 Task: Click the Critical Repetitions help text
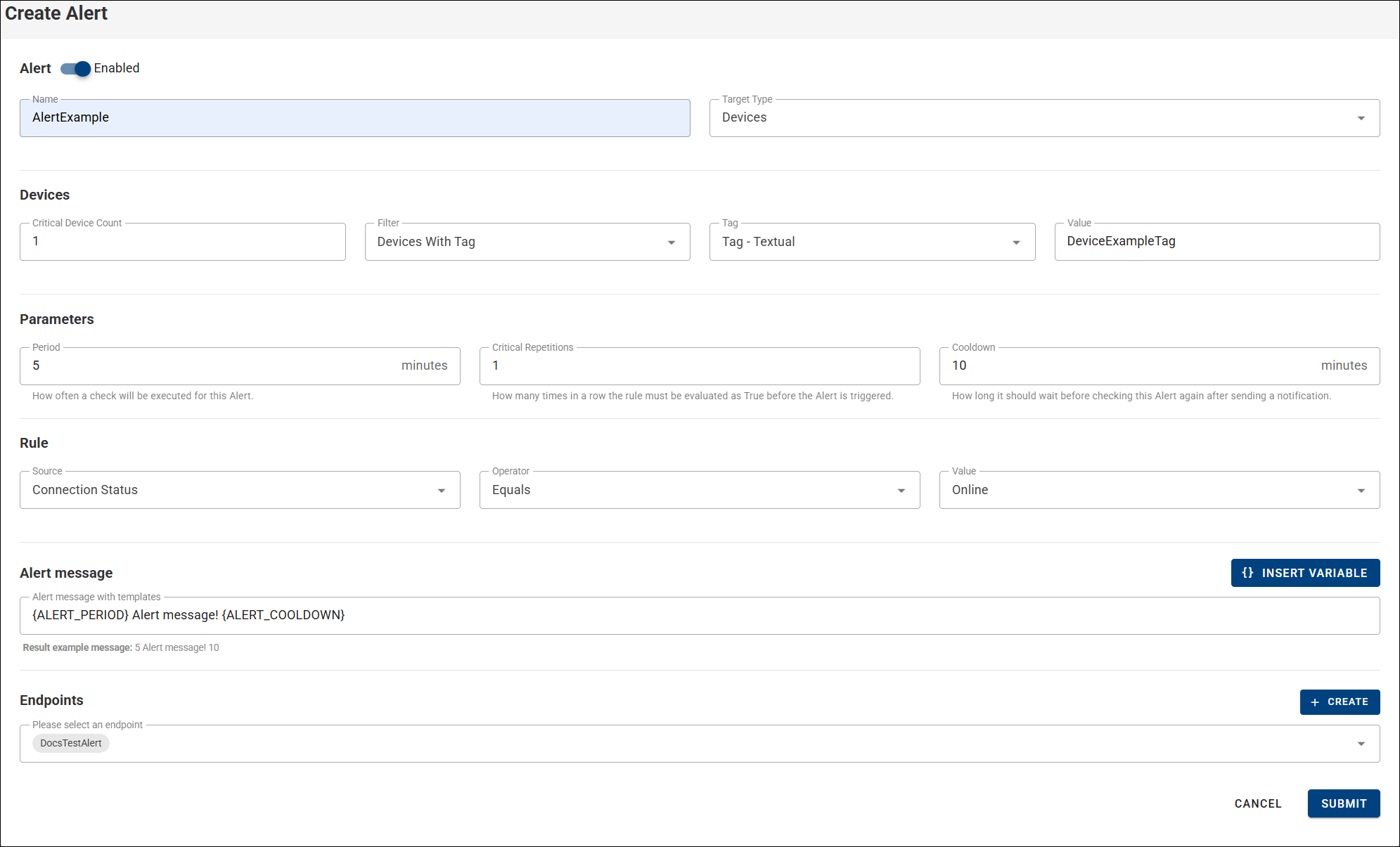click(x=693, y=396)
